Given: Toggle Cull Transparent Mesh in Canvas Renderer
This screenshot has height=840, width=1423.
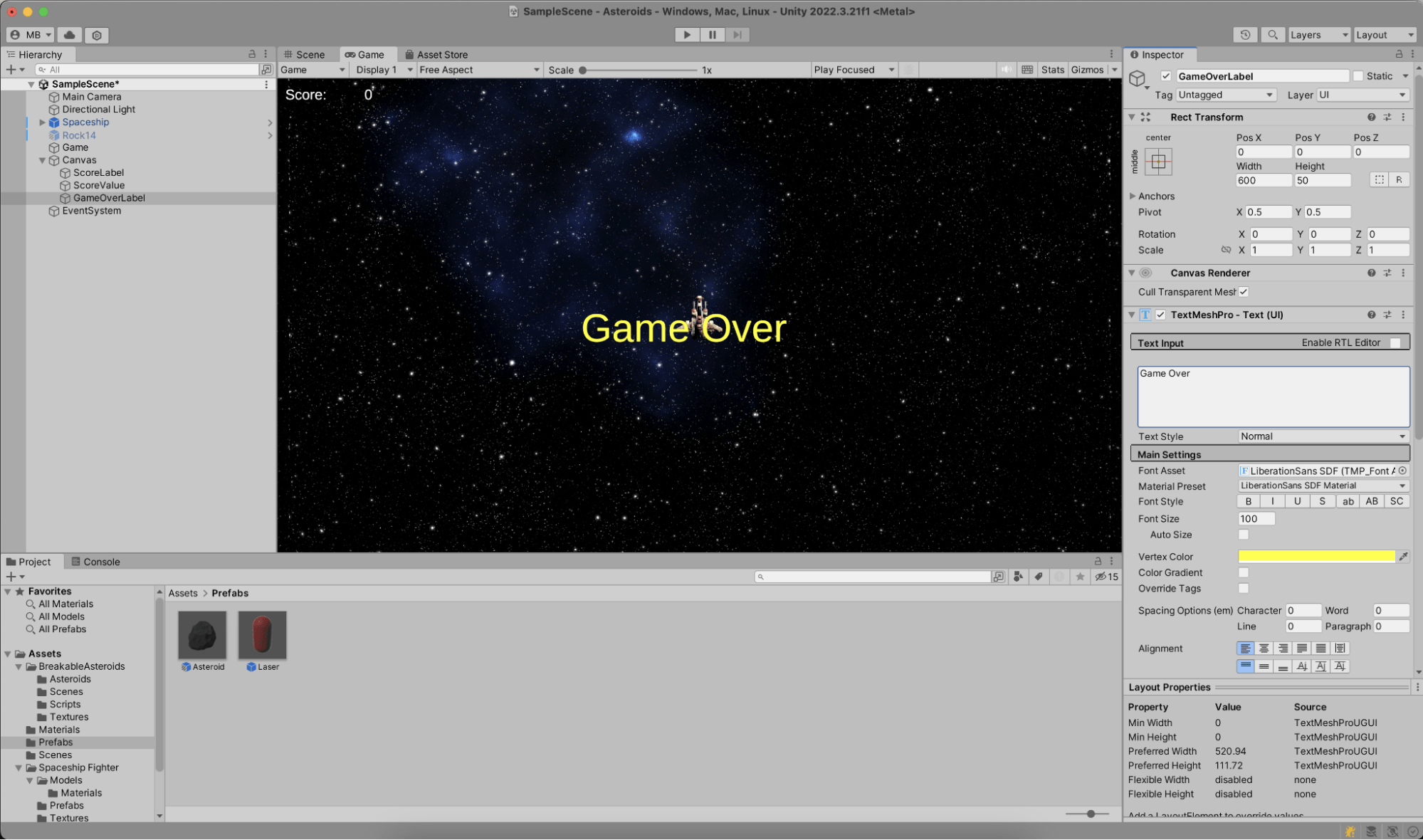Looking at the screenshot, I should pos(1243,291).
